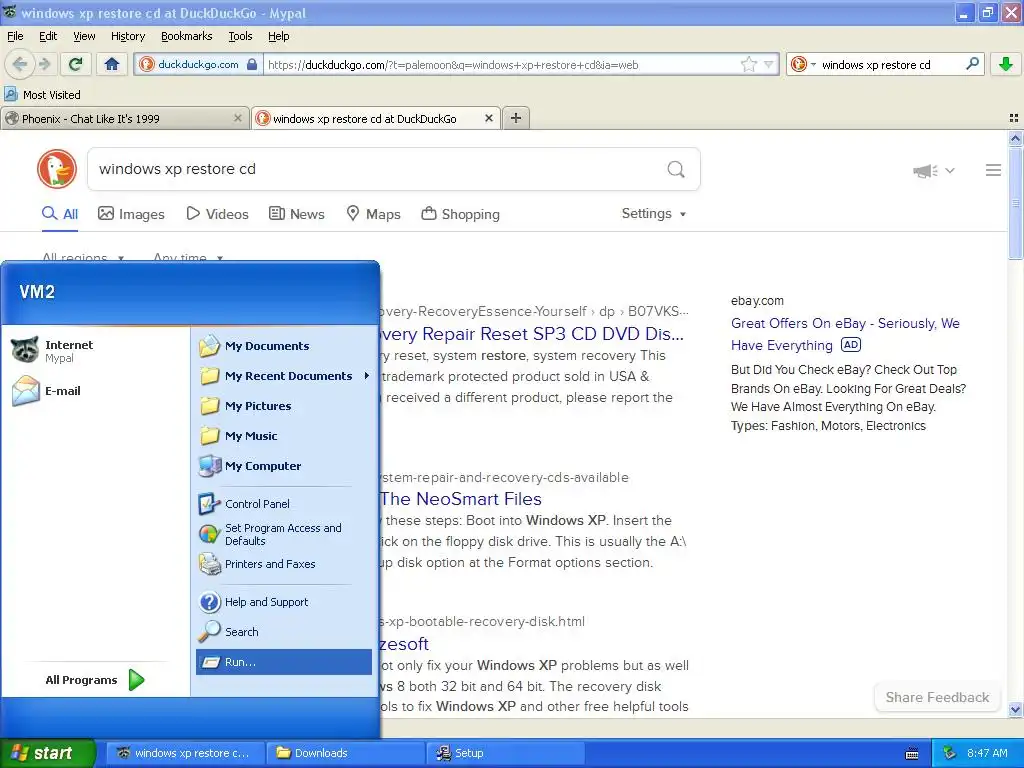Open Search from the Start menu
The width and height of the screenshot is (1024, 768).
(284, 632)
